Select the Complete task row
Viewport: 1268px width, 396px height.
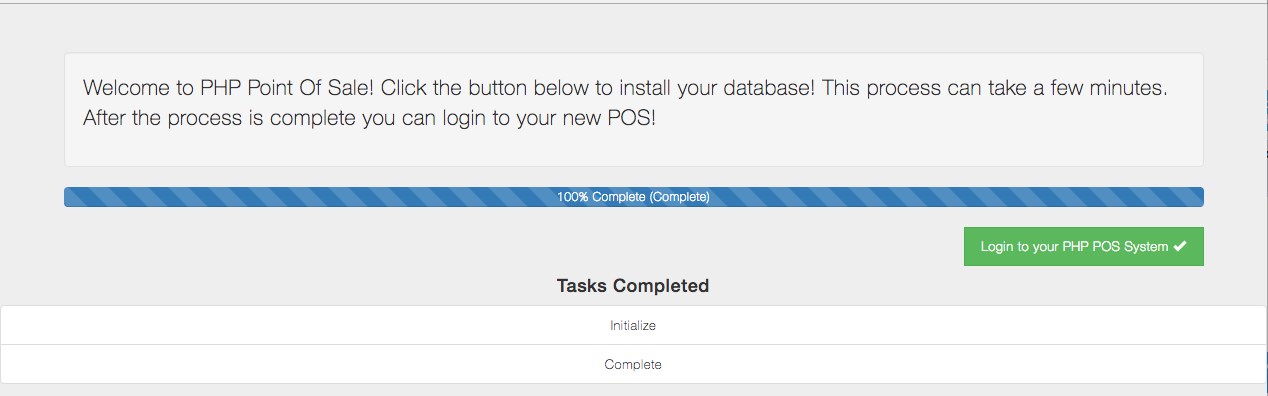(633, 364)
